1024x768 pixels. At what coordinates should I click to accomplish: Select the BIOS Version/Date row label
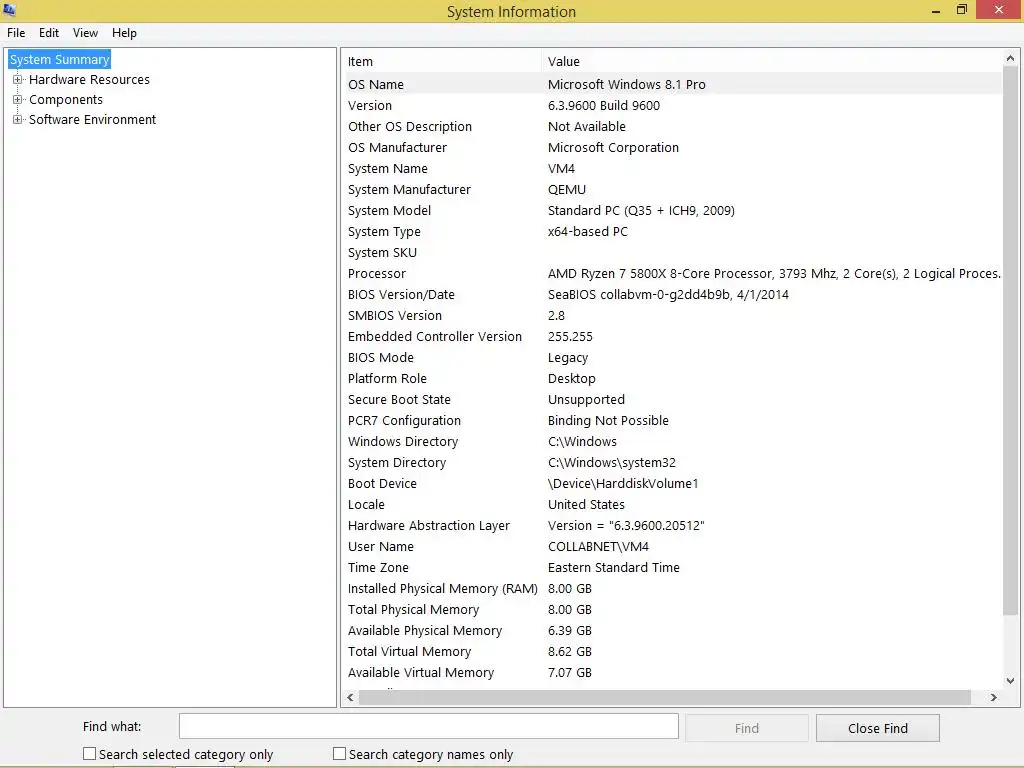pos(401,295)
